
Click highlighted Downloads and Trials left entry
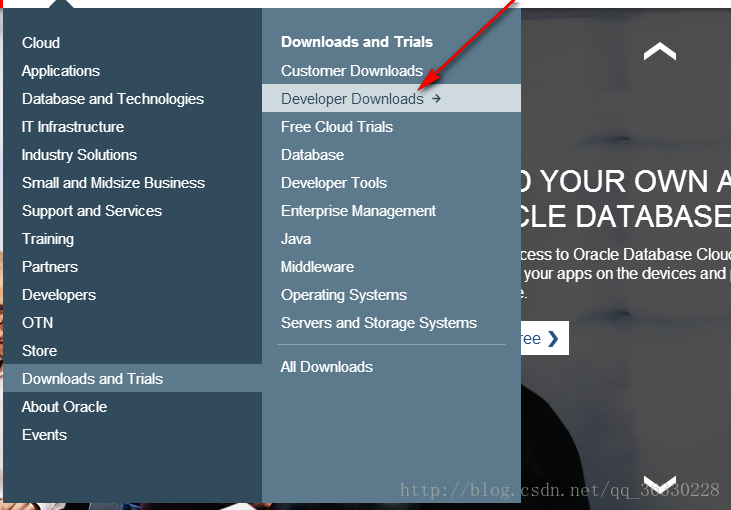(132, 378)
